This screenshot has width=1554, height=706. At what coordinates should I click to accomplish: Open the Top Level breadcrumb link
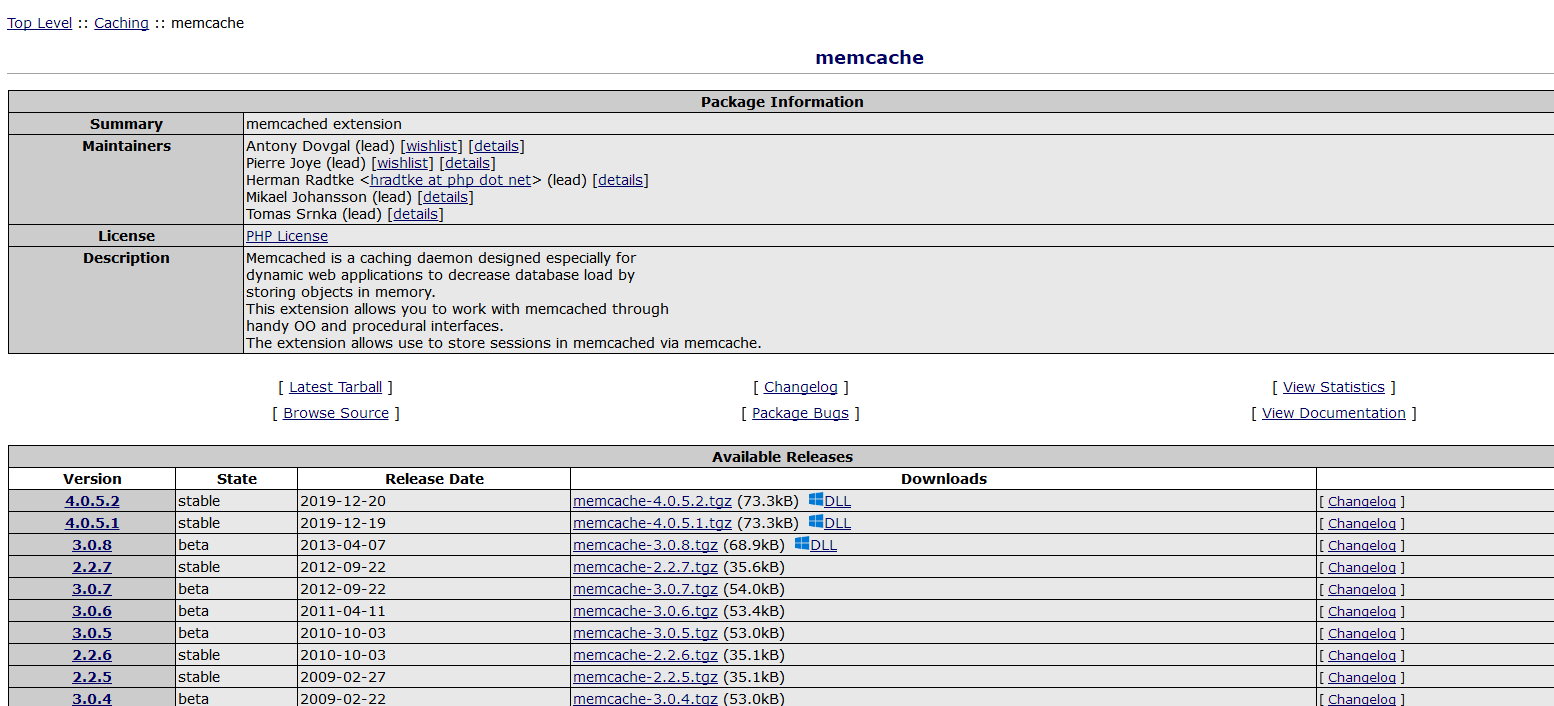(39, 23)
